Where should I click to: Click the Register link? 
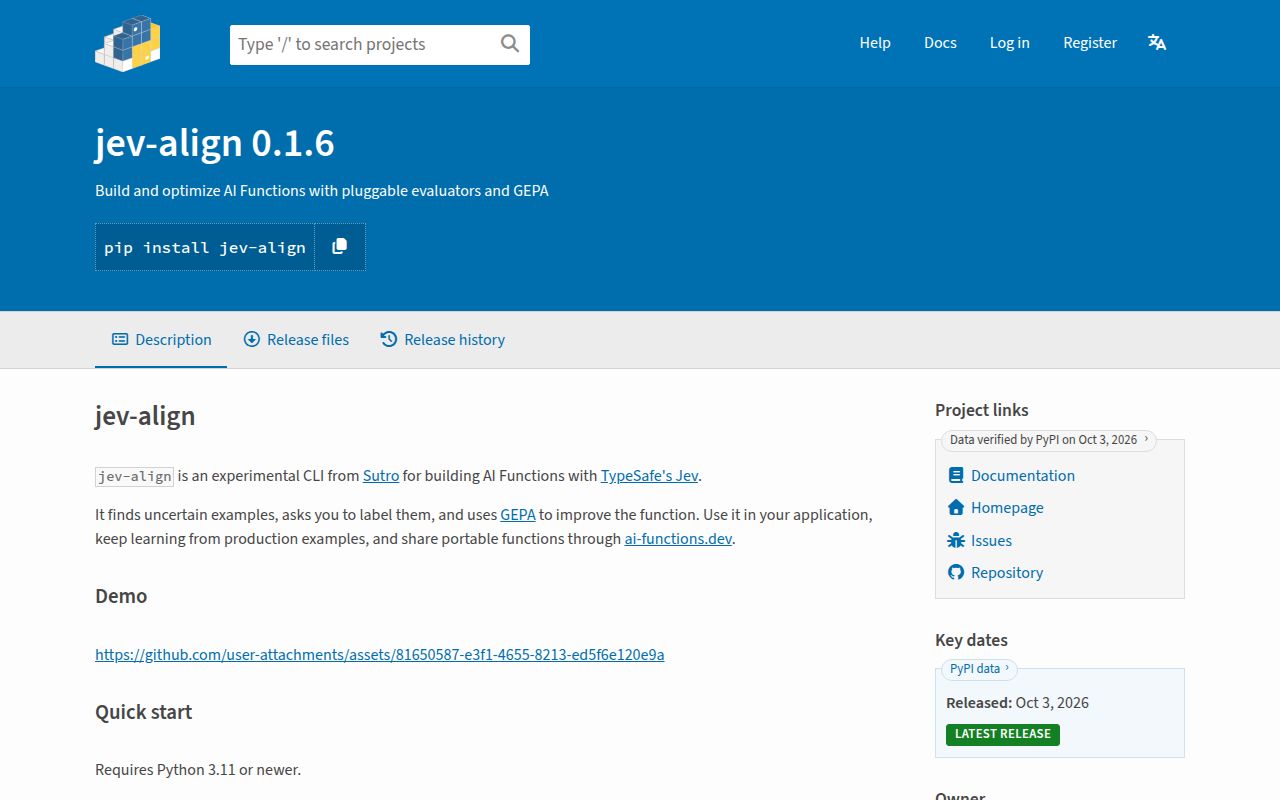point(1090,43)
